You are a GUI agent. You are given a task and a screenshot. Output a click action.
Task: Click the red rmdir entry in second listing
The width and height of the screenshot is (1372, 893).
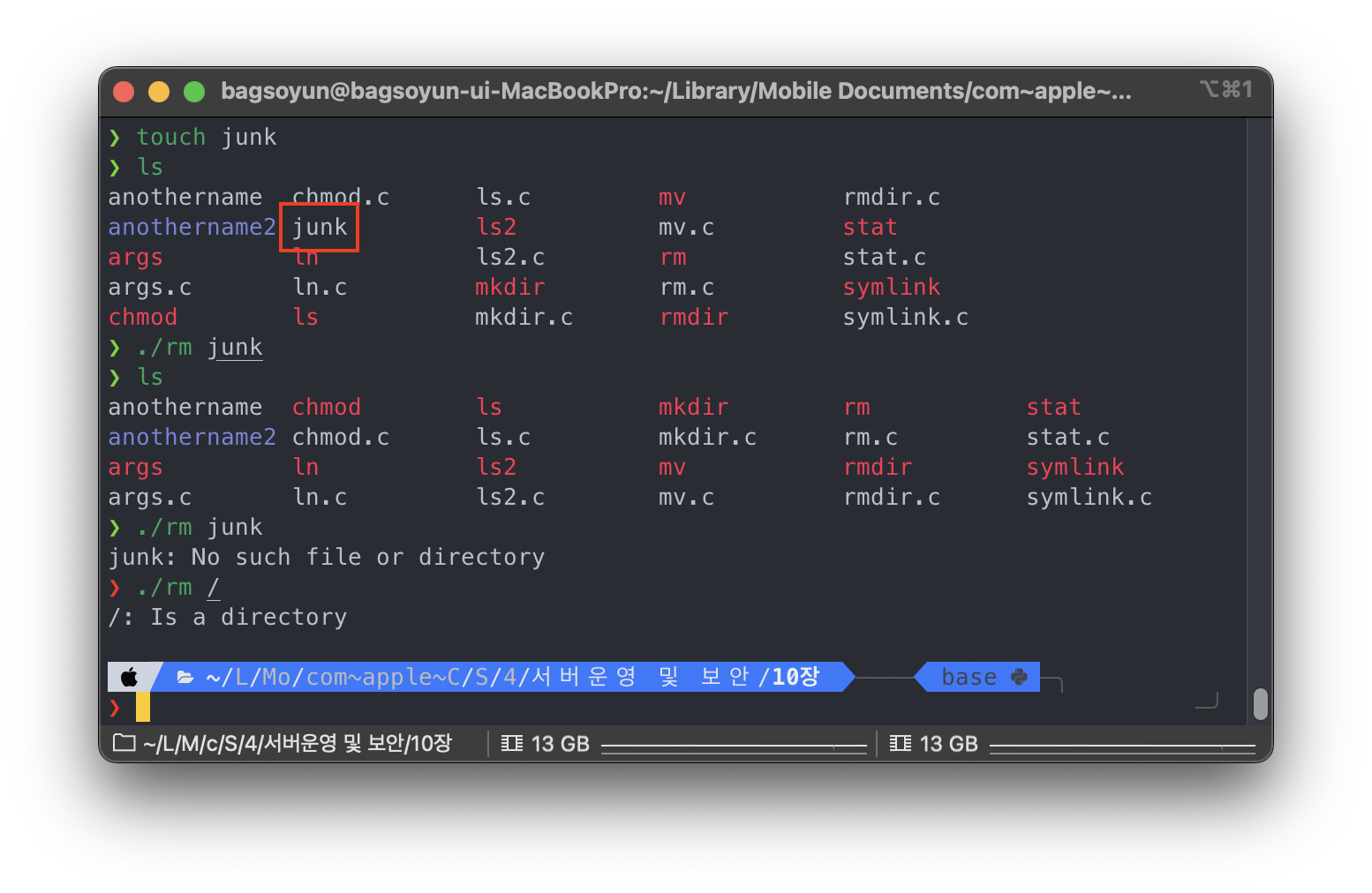tap(878, 467)
